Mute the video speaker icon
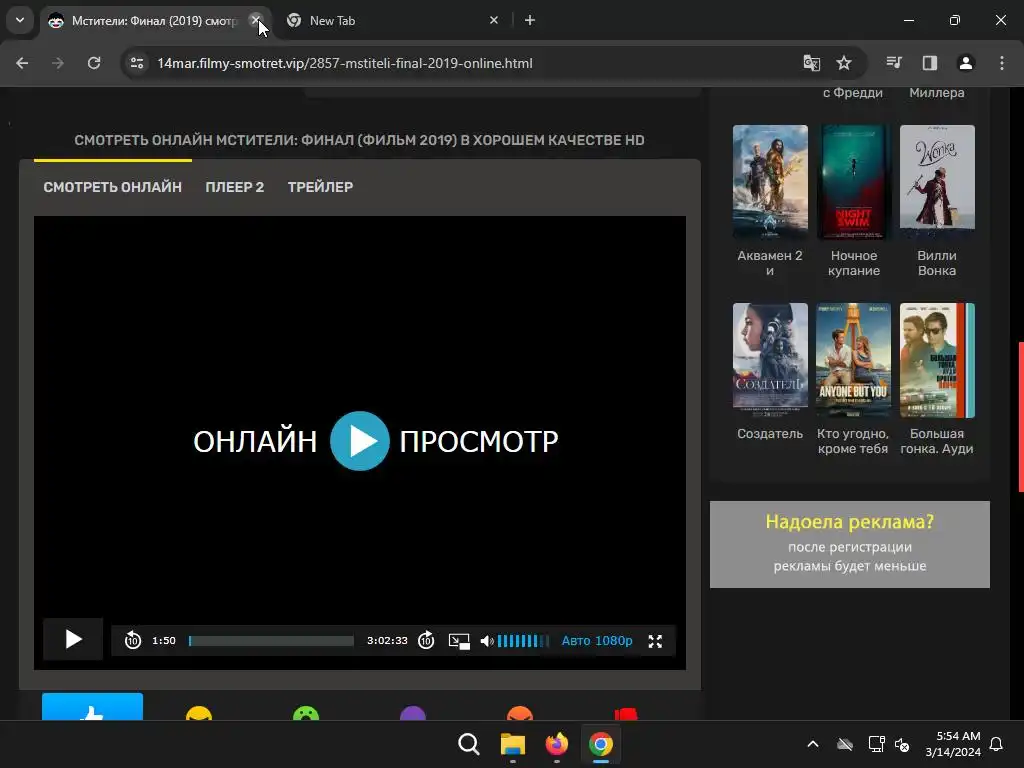Viewport: 1024px width, 768px height. [x=487, y=641]
